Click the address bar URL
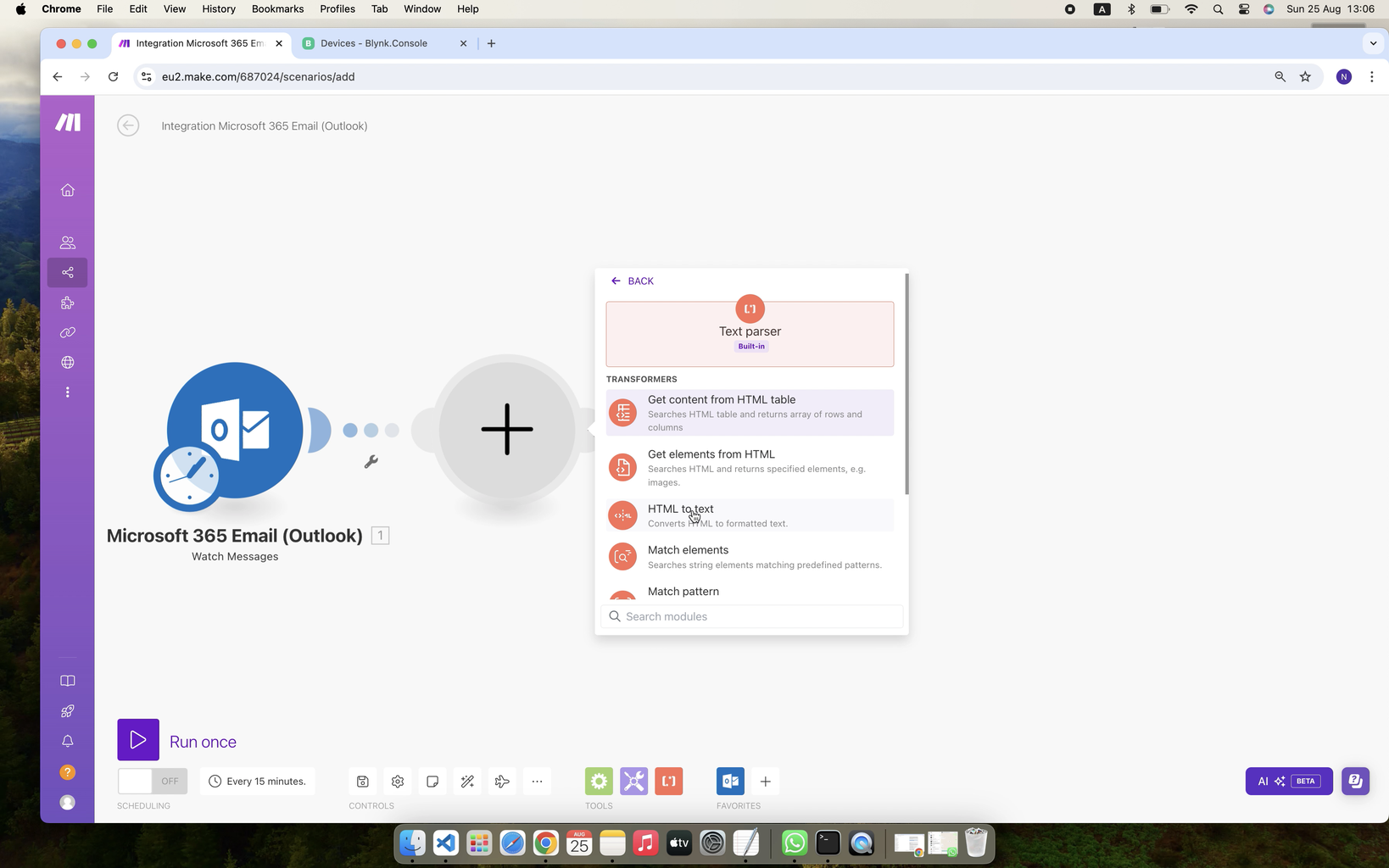This screenshot has width=1389, height=868. (258, 76)
